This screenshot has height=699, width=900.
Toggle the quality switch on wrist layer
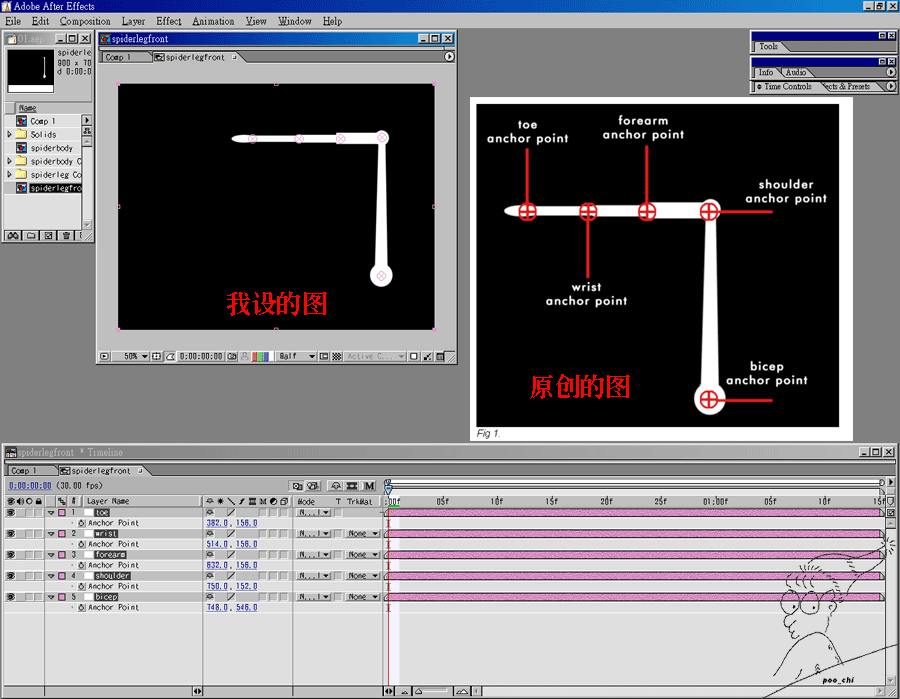[231, 534]
